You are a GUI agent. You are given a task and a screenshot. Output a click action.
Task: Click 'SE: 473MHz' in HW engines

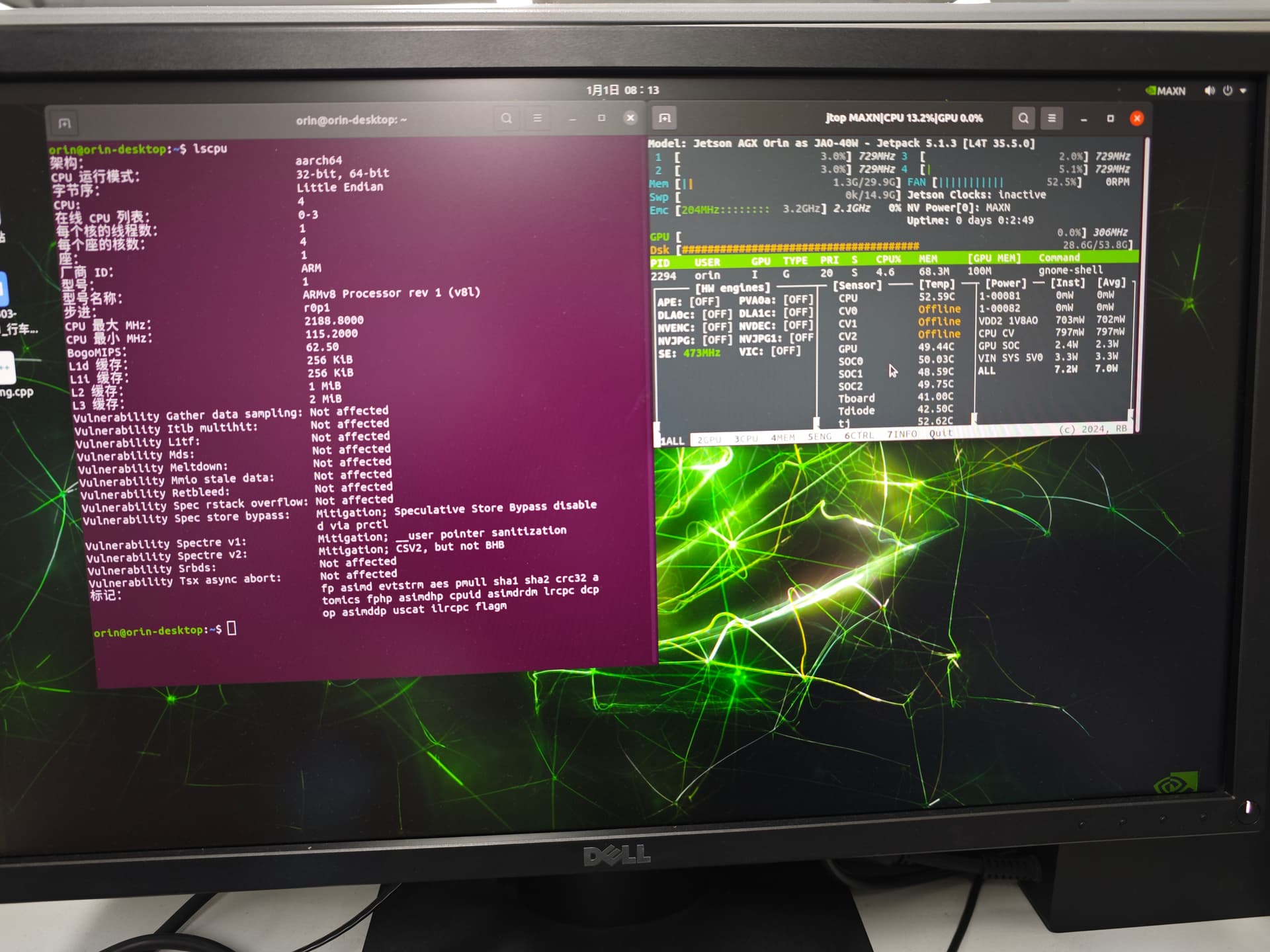(x=690, y=354)
